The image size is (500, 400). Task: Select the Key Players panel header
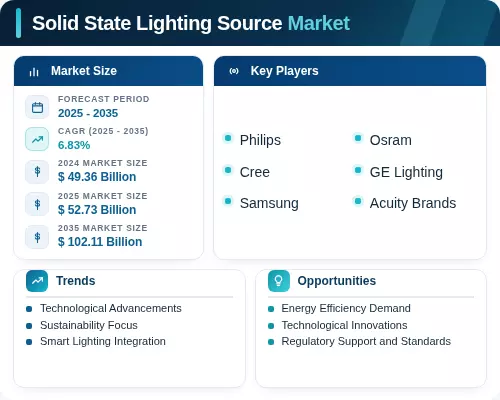(x=350, y=71)
